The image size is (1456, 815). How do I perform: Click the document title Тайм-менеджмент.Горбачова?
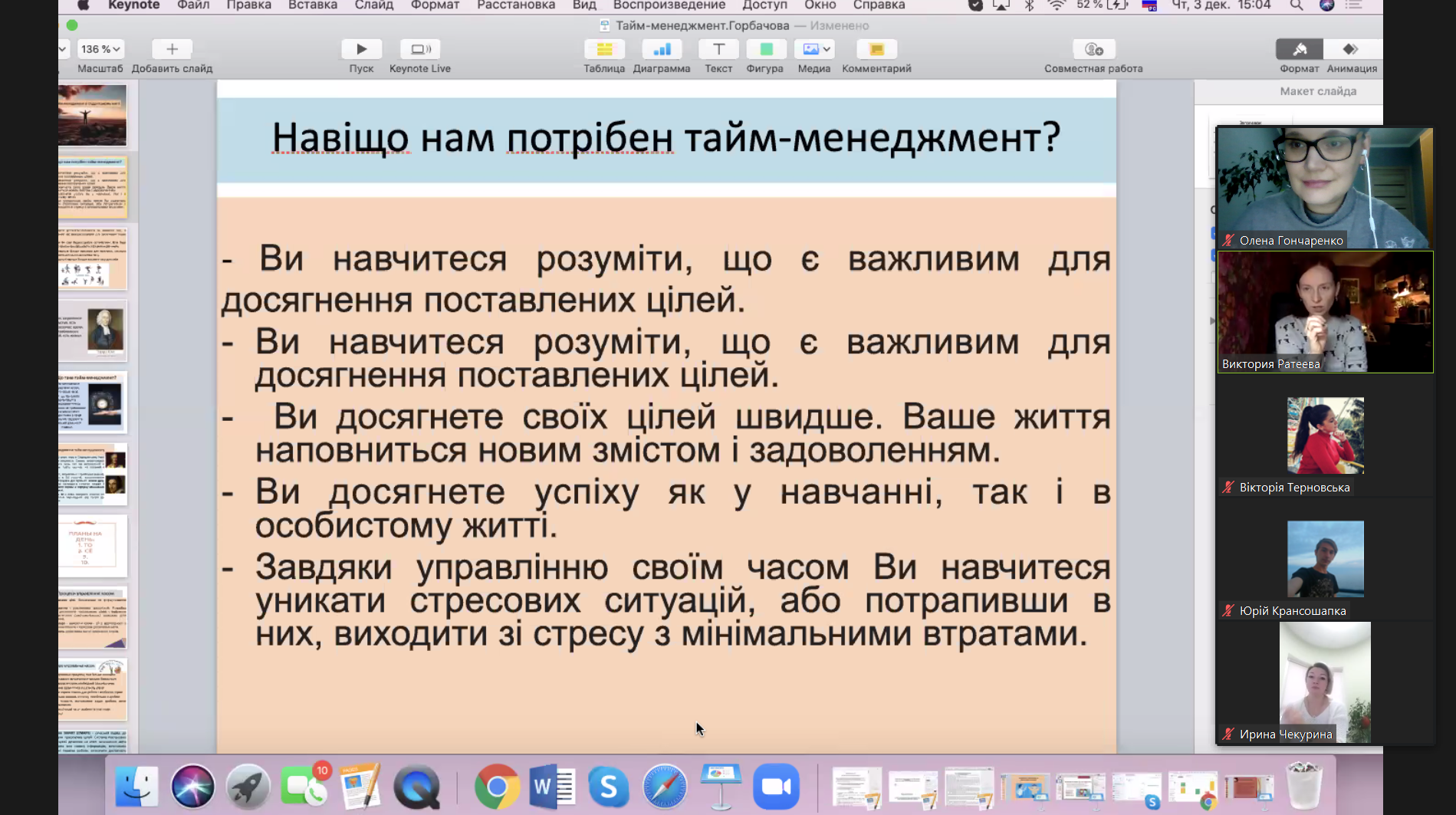click(x=702, y=25)
